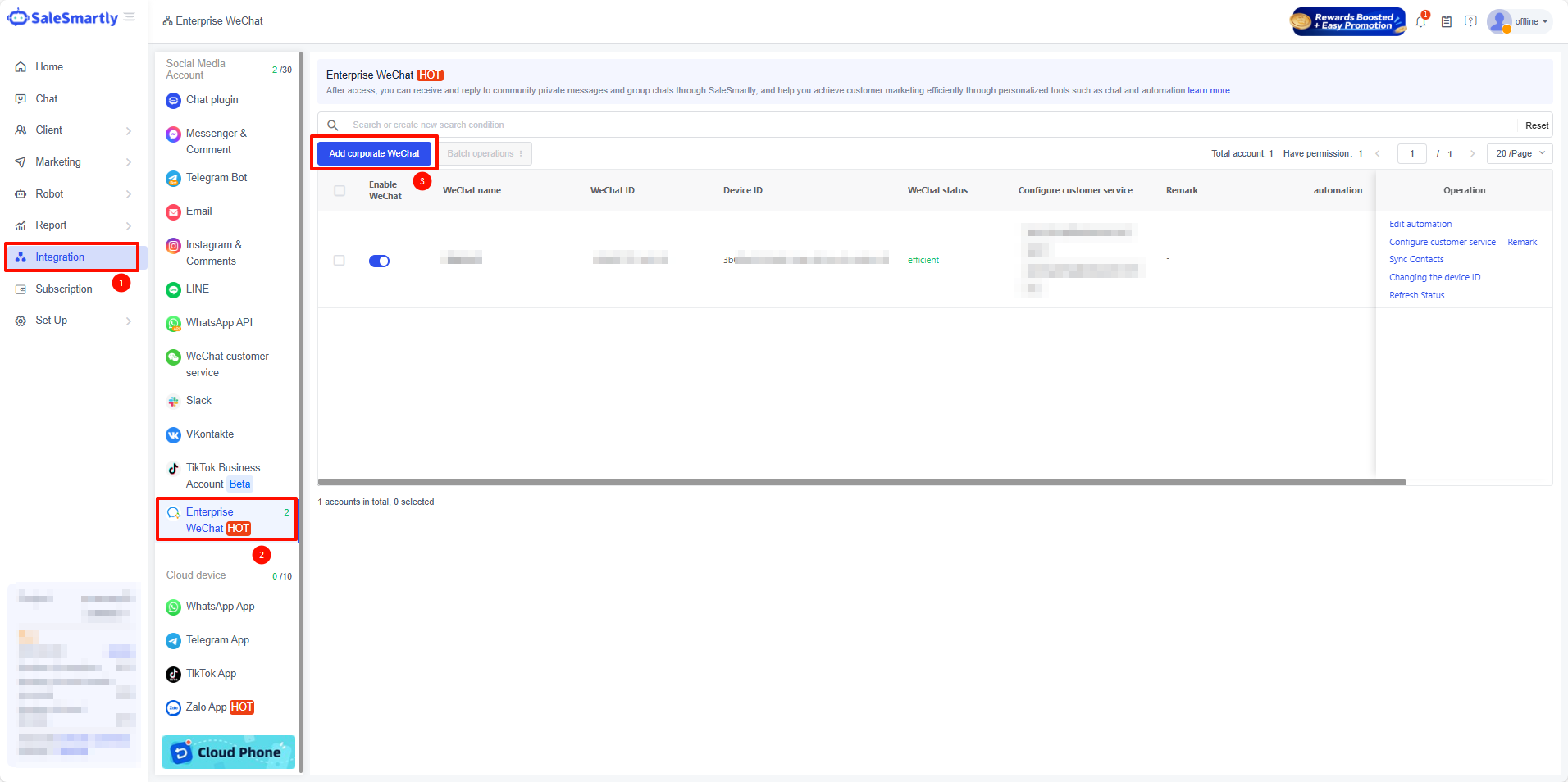
Task: Click Refresh Status link
Action: pyautogui.click(x=1417, y=295)
